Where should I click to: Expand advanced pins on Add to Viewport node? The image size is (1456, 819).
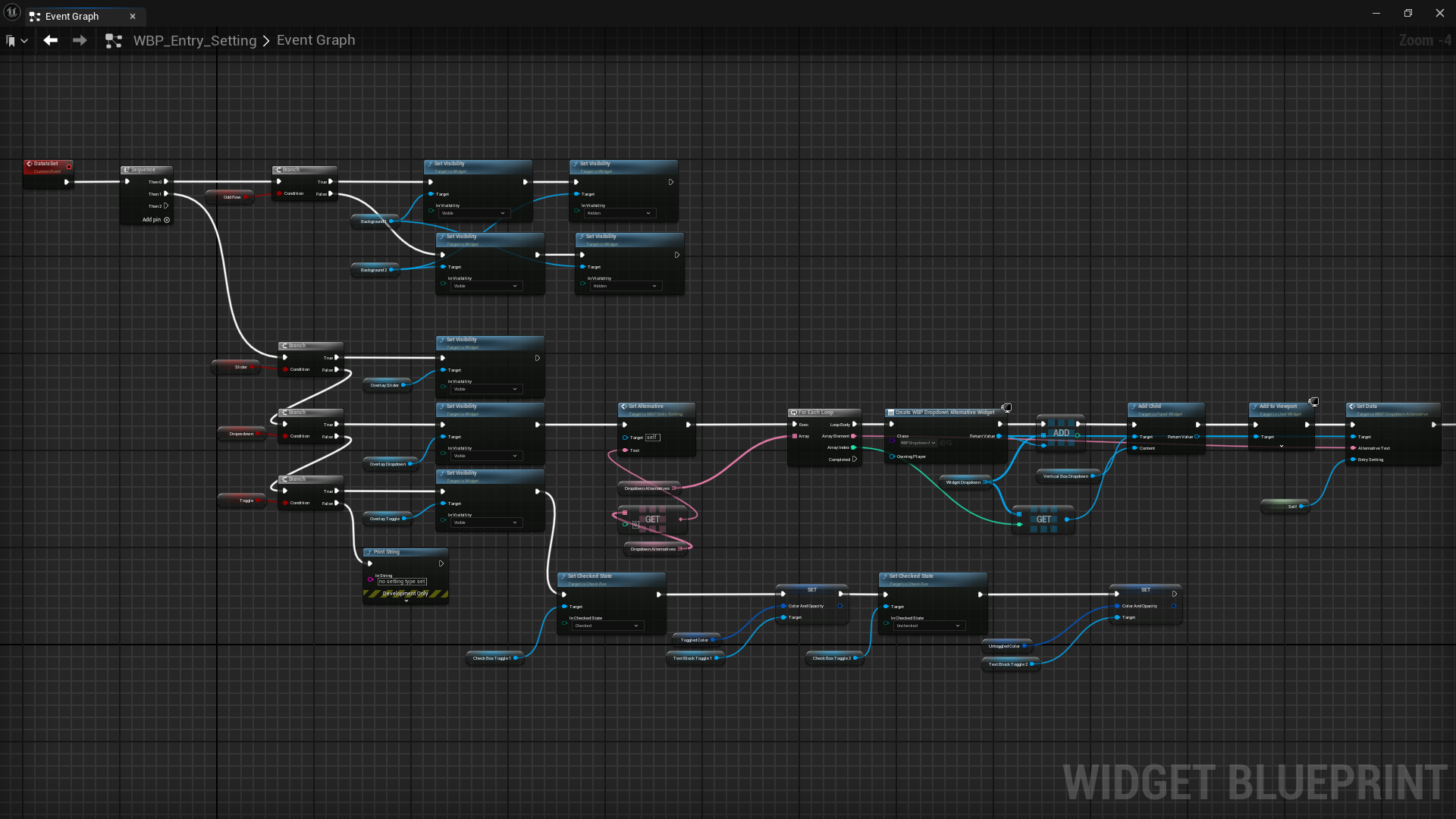1282,446
